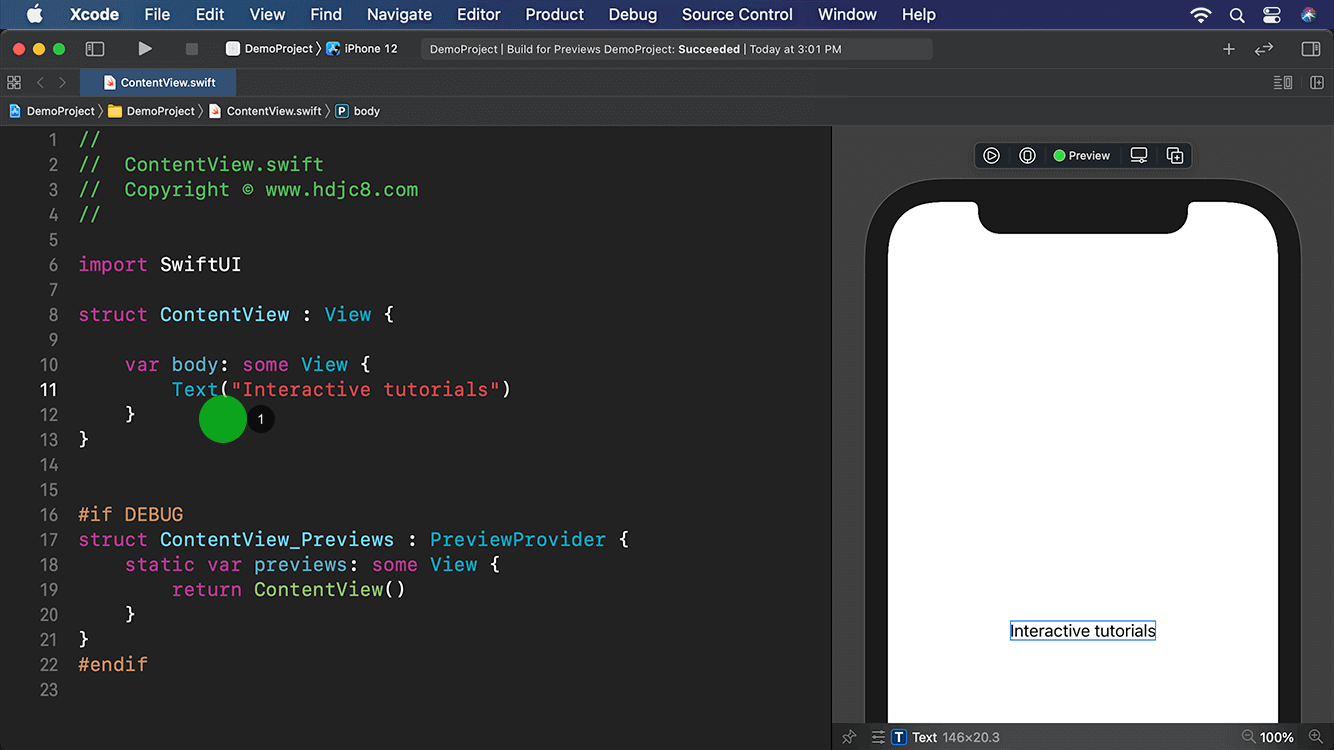1334x750 pixels.
Task: Open Spotlight search in menu bar
Action: tap(1237, 15)
